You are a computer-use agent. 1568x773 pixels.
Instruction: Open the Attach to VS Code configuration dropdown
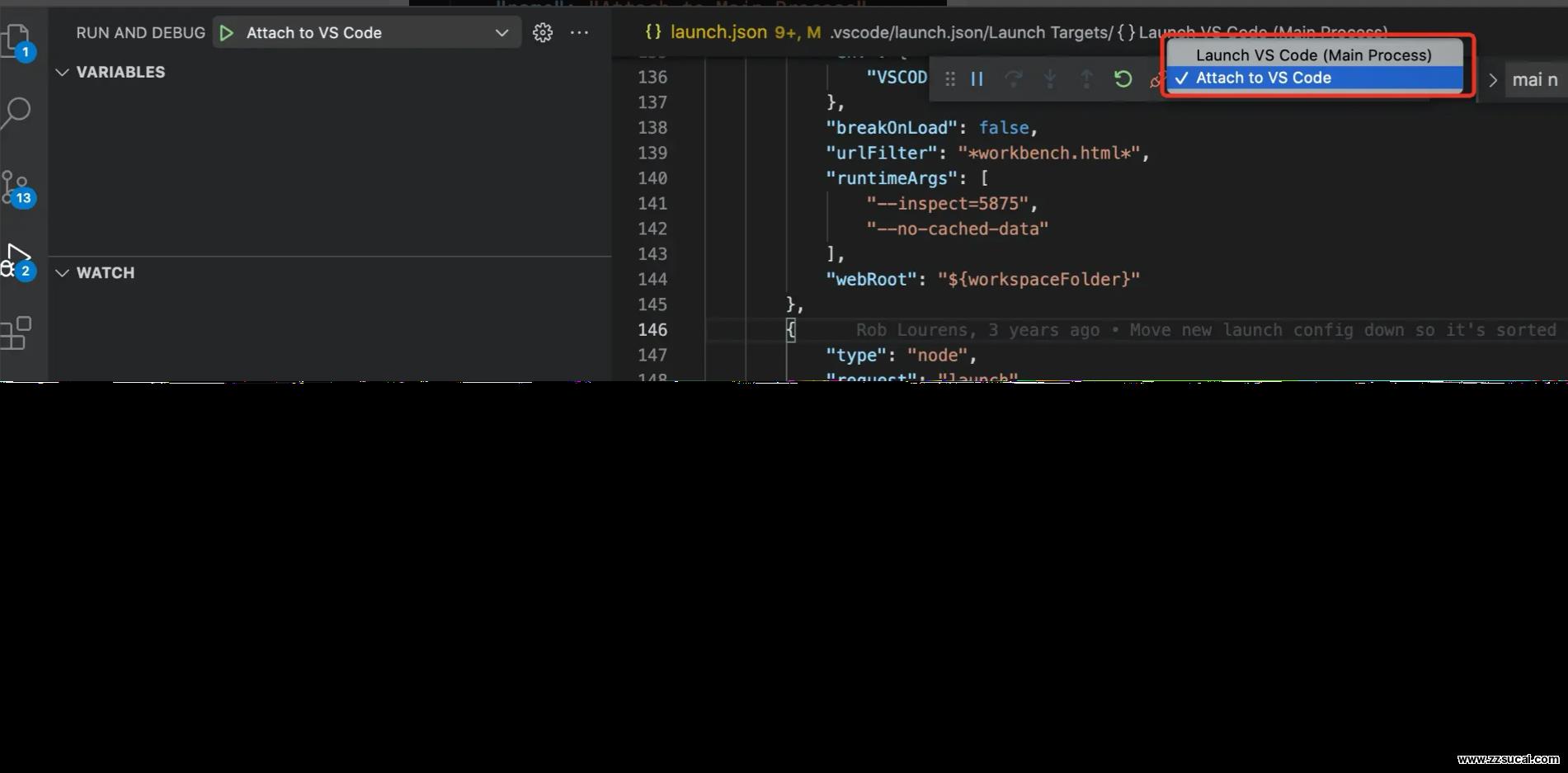(367, 33)
